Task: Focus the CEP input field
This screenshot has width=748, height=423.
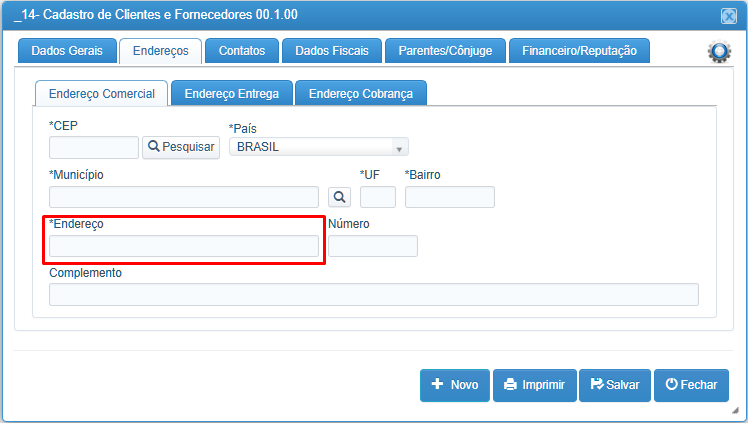Action: [94, 147]
